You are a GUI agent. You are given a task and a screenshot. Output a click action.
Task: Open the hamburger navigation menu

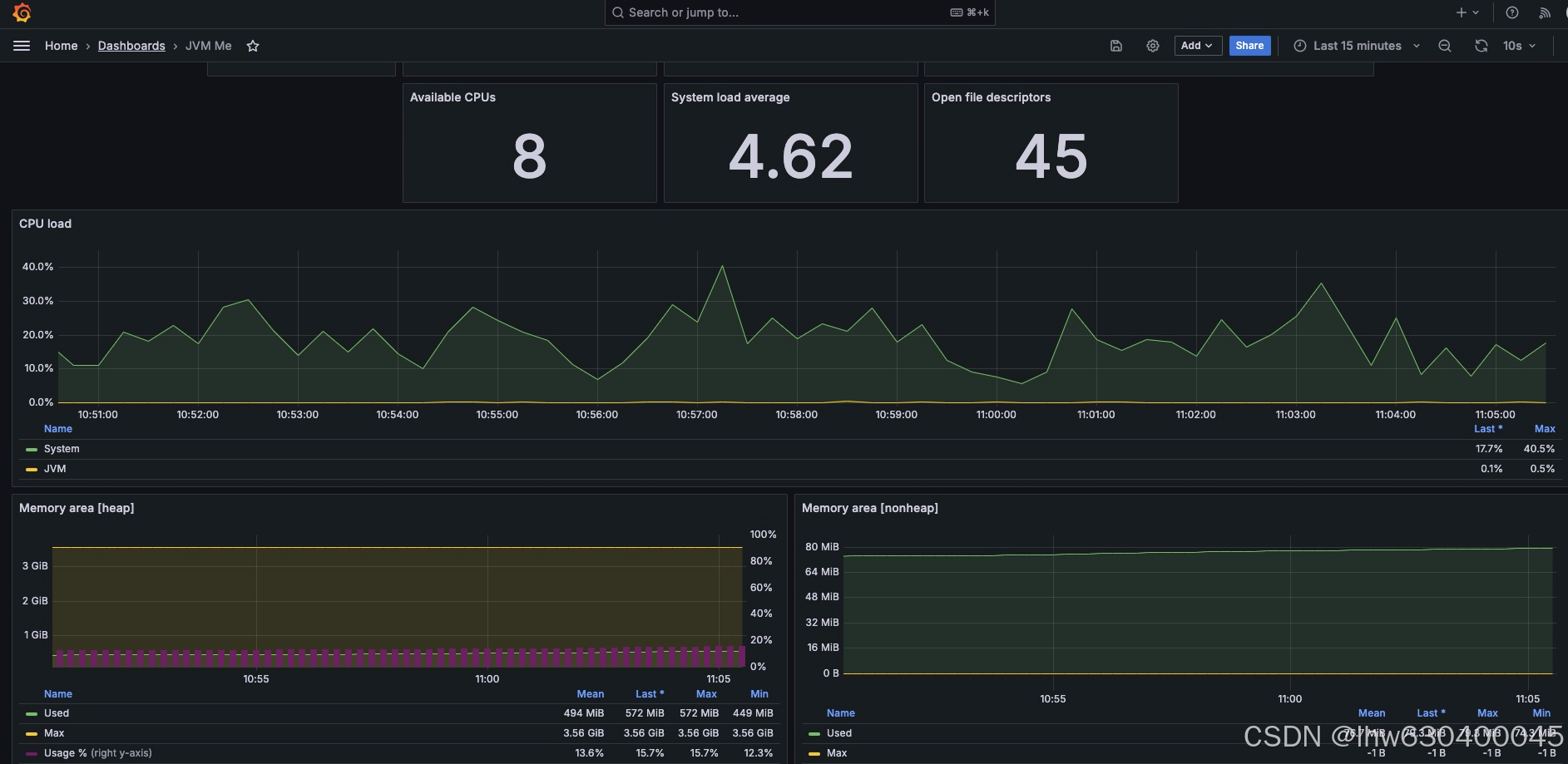coord(22,46)
